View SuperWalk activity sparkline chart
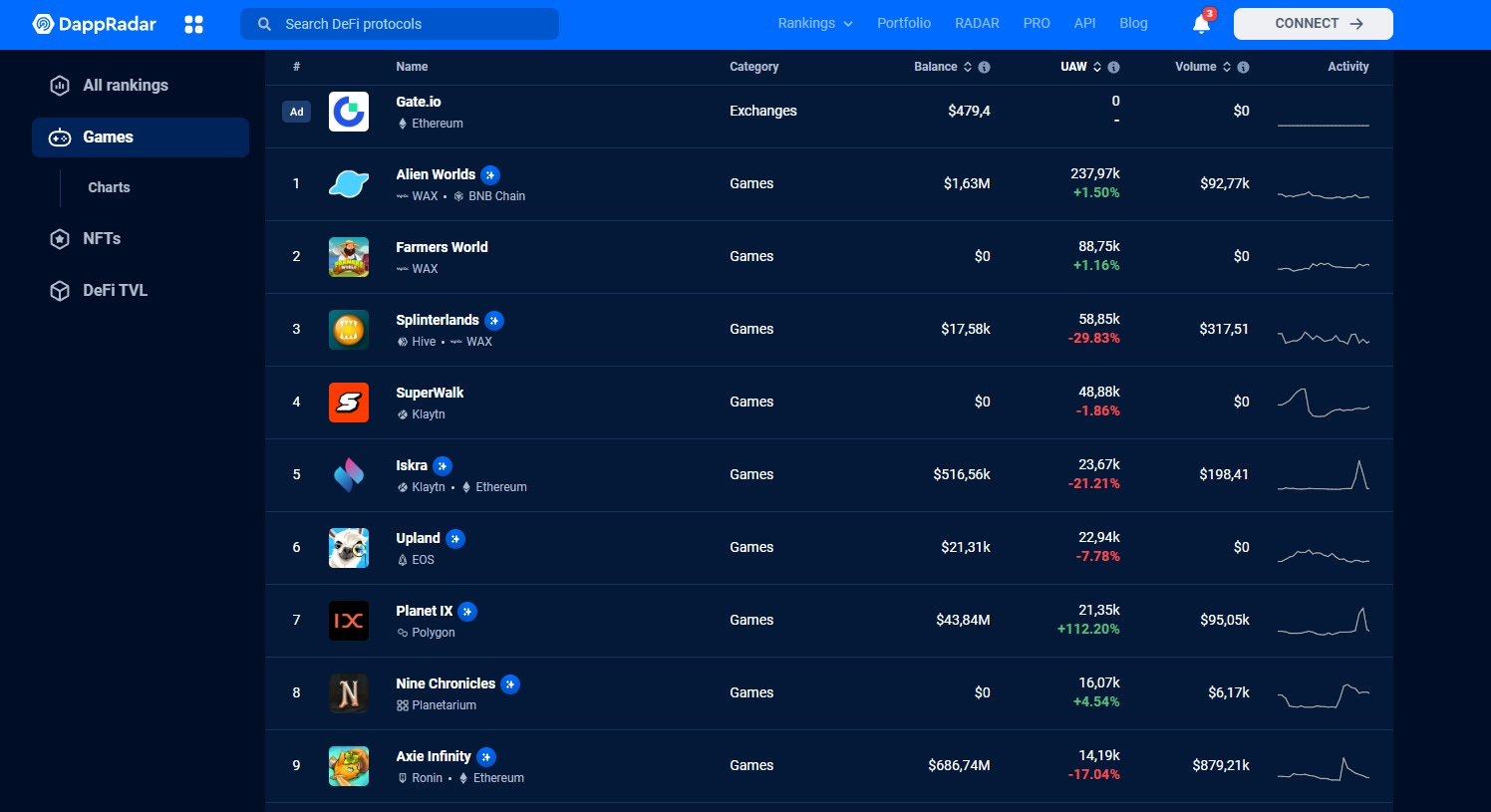The width and height of the screenshot is (1491, 812). (x=1324, y=403)
